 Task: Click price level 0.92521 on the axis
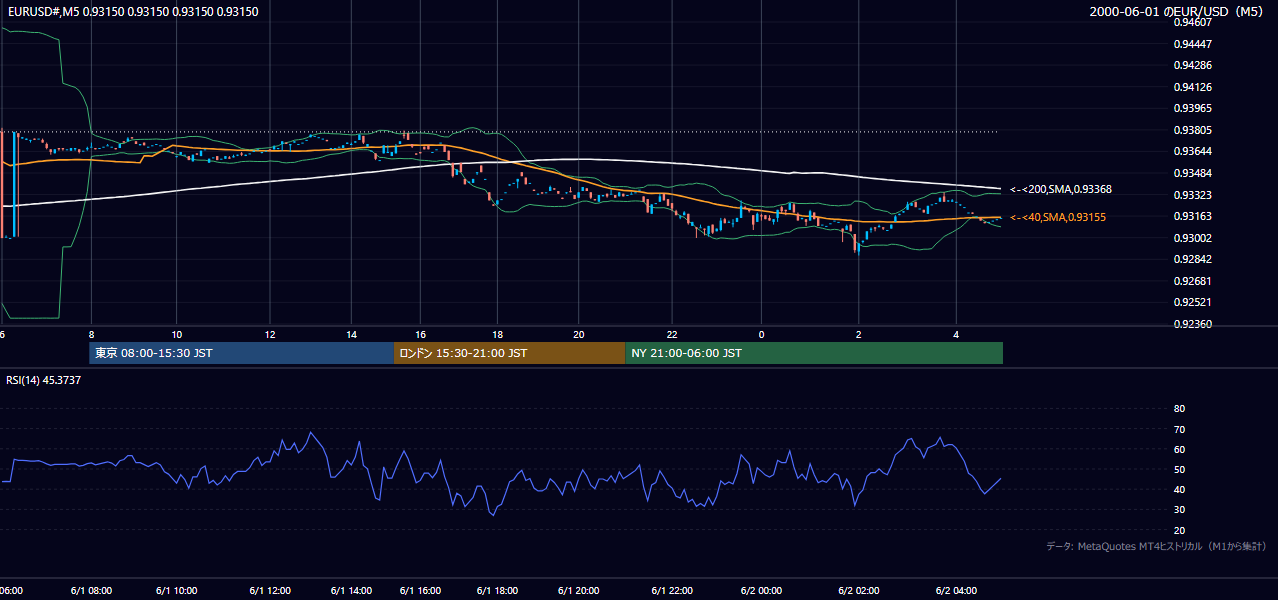pyautogui.click(x=1192, y=302)
